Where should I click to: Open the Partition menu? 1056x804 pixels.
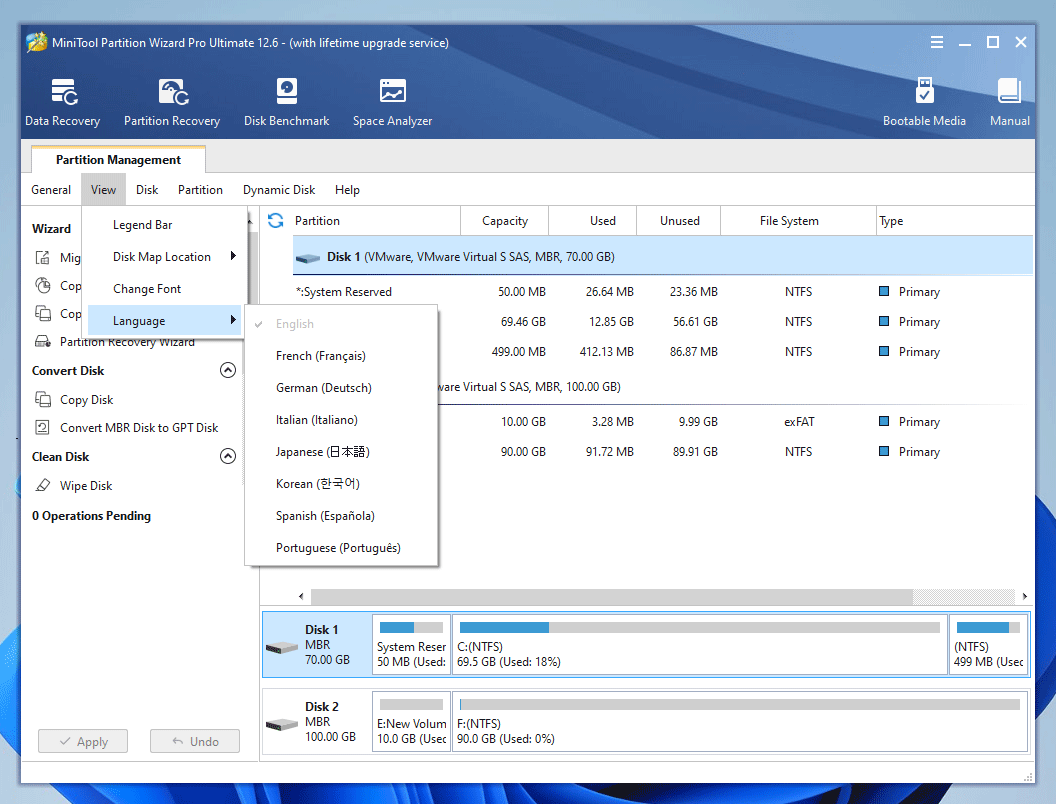tap(200, 190)
